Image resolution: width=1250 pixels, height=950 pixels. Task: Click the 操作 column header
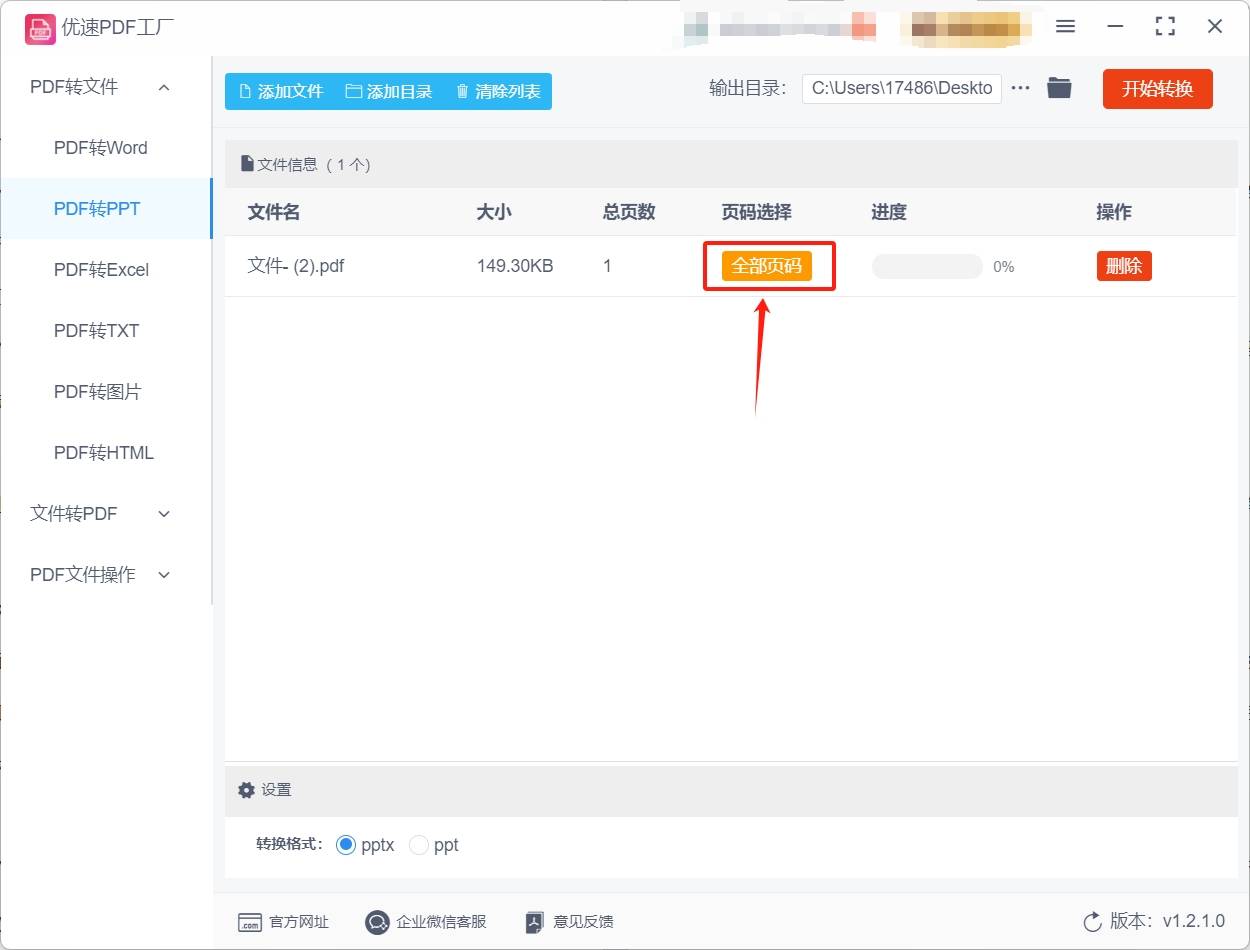[1114, 212]
